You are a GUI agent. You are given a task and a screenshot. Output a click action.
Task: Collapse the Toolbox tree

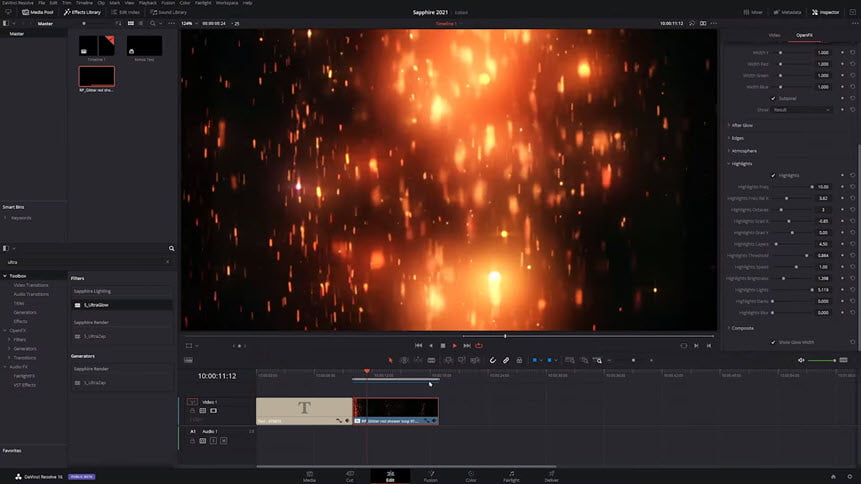[x=5, y=276]
